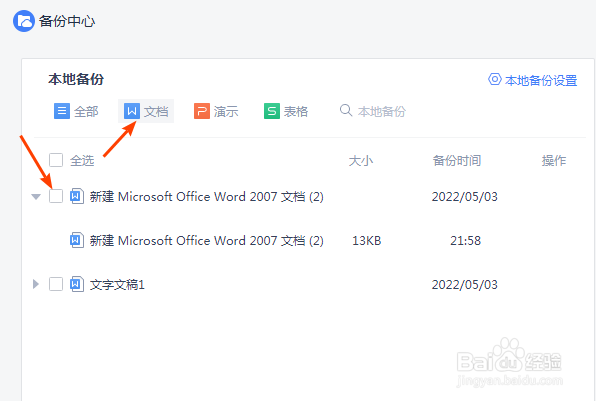Click the Word file icon of the 13KB row
The width and height of the screenshot is (596, 401).
pyautogui.click(x=77, y=240)
